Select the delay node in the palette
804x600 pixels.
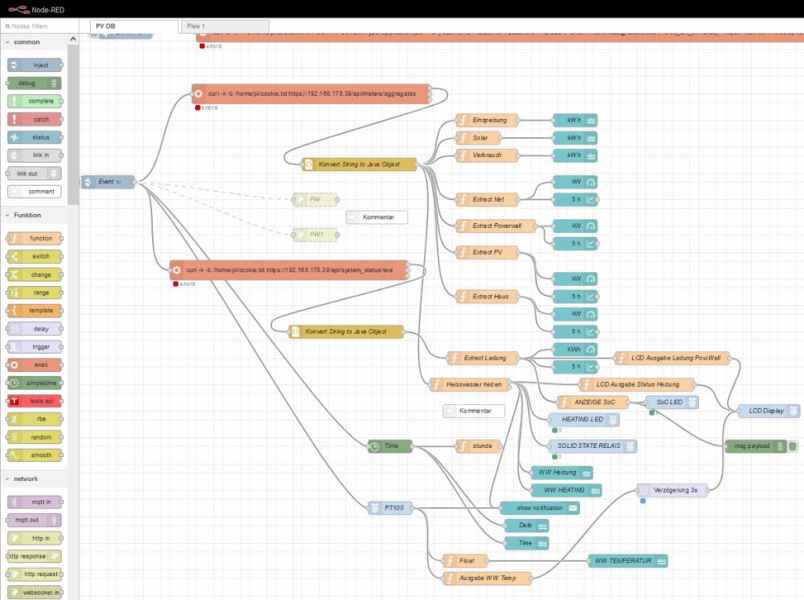click(34, 329)
